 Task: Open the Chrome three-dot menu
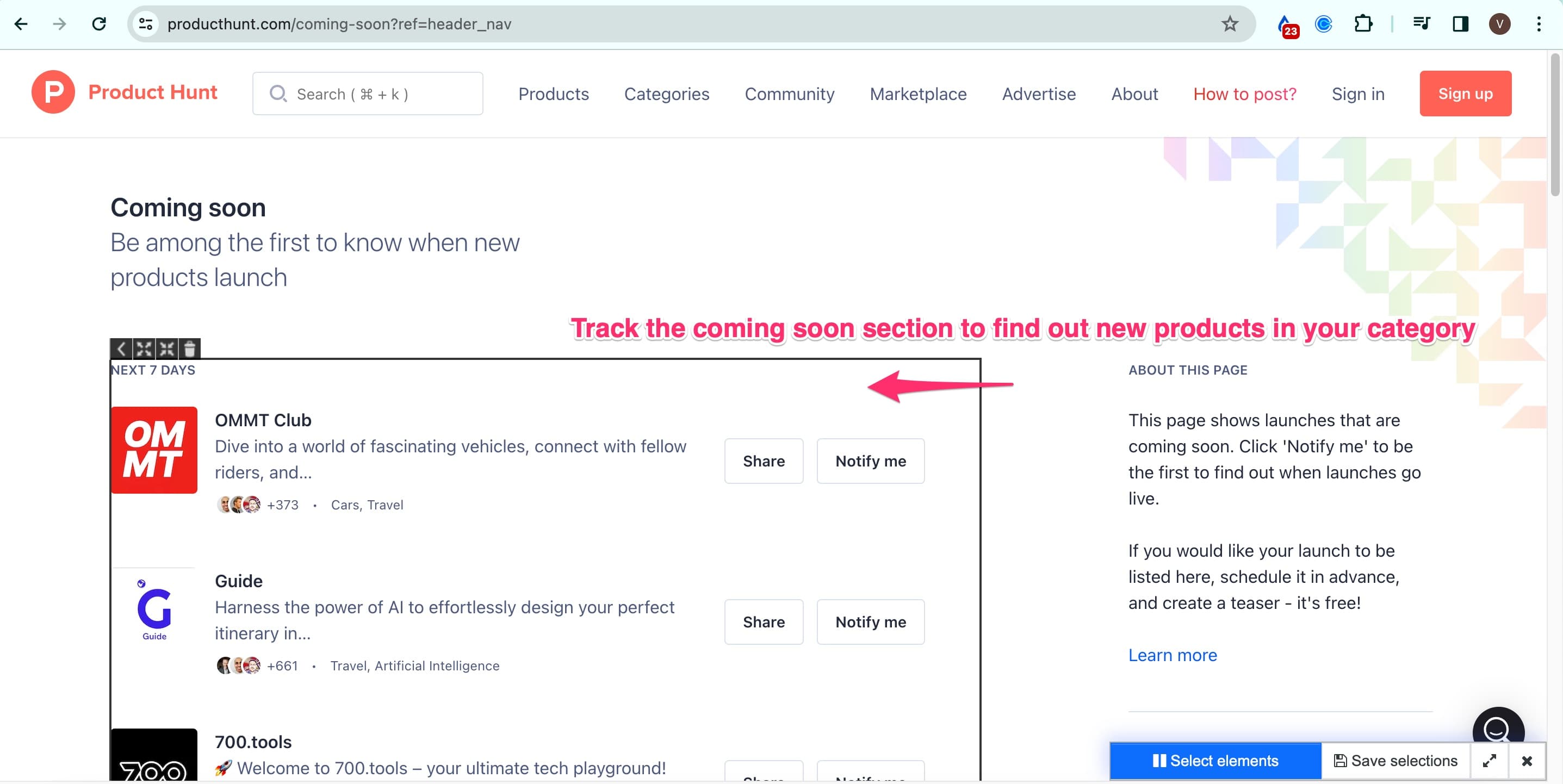[1538, 24]
